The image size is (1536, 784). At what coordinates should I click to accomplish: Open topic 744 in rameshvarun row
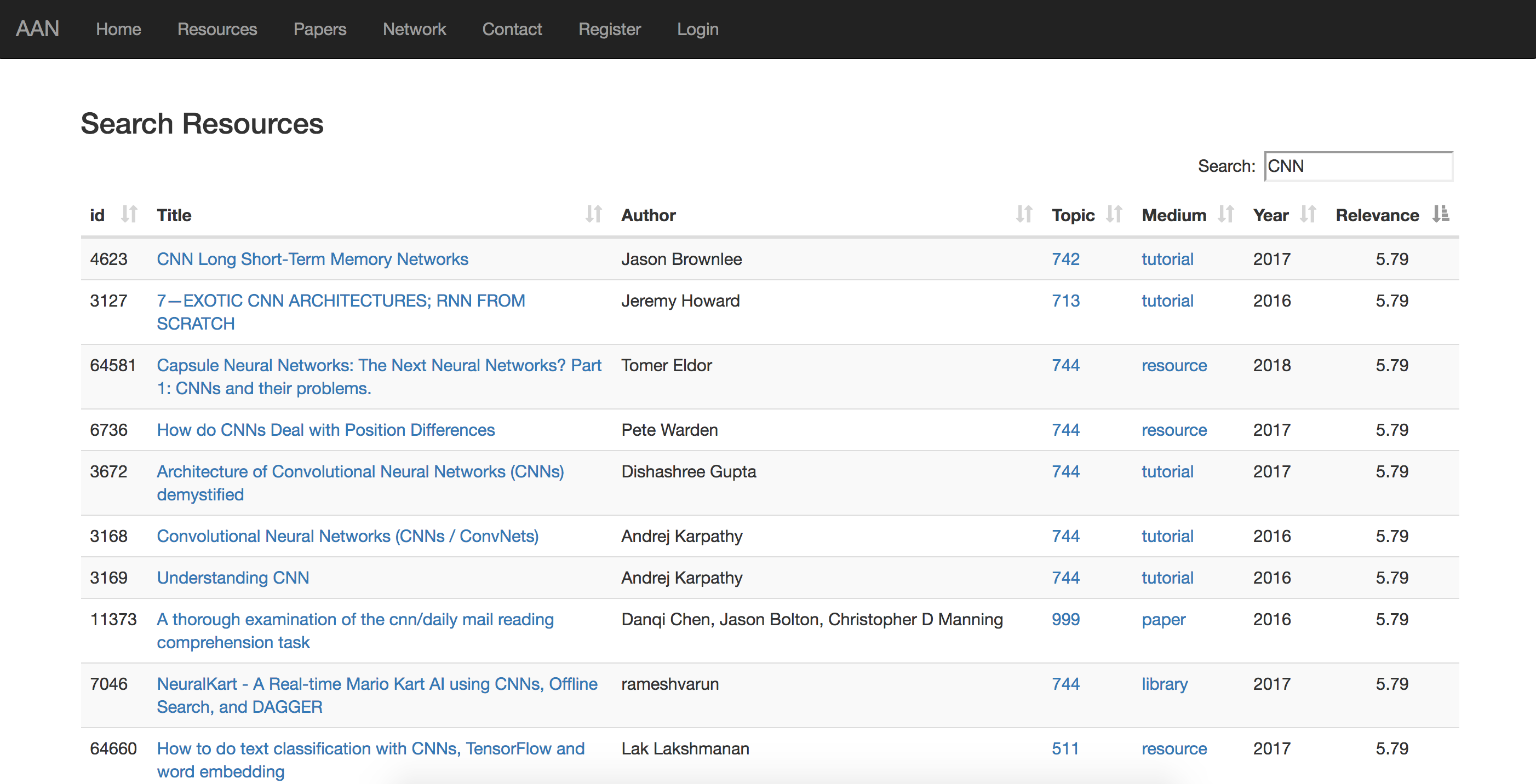[x=1065, y=684]
